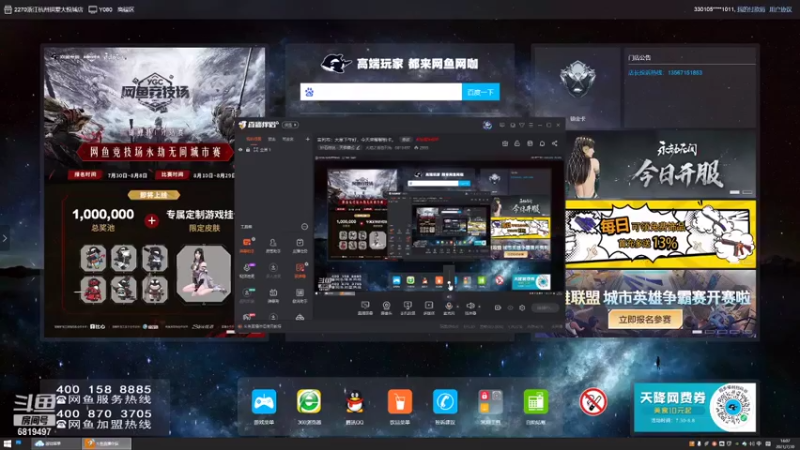The height and width of the screenshot is (450, 800).
Task: Click the record camera icon near start button
Action: coord(497,307)
